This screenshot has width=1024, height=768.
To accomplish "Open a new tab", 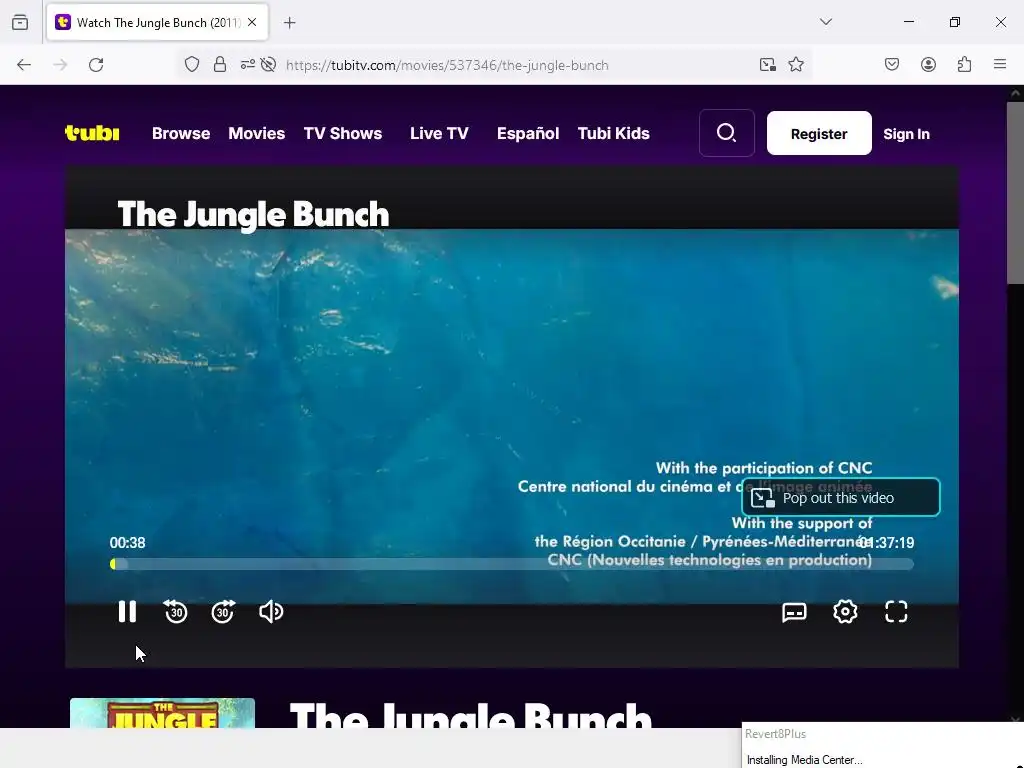I will tap(289, 23).
